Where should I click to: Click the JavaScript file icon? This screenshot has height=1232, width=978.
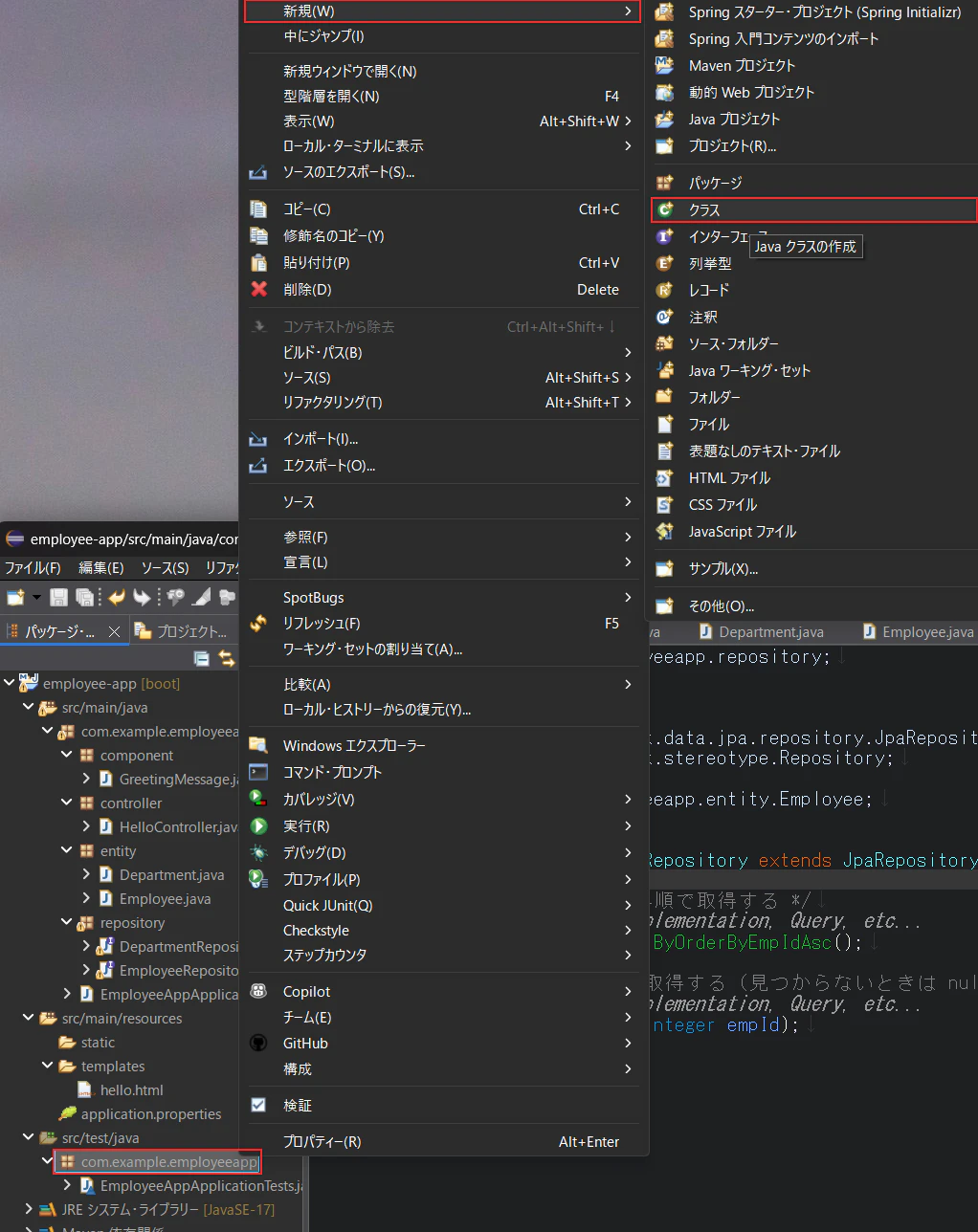pyautogui.click(x=665, y=531)
